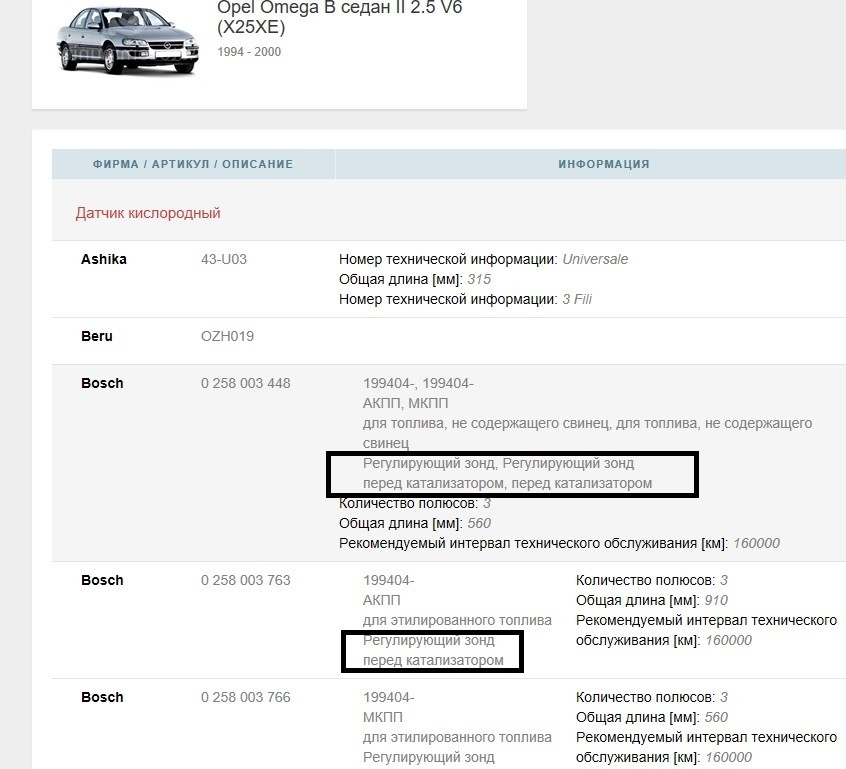The image size is (846, 769).
Task: Select АКПП text in the 003 763 row
Action: pos(382,600)
